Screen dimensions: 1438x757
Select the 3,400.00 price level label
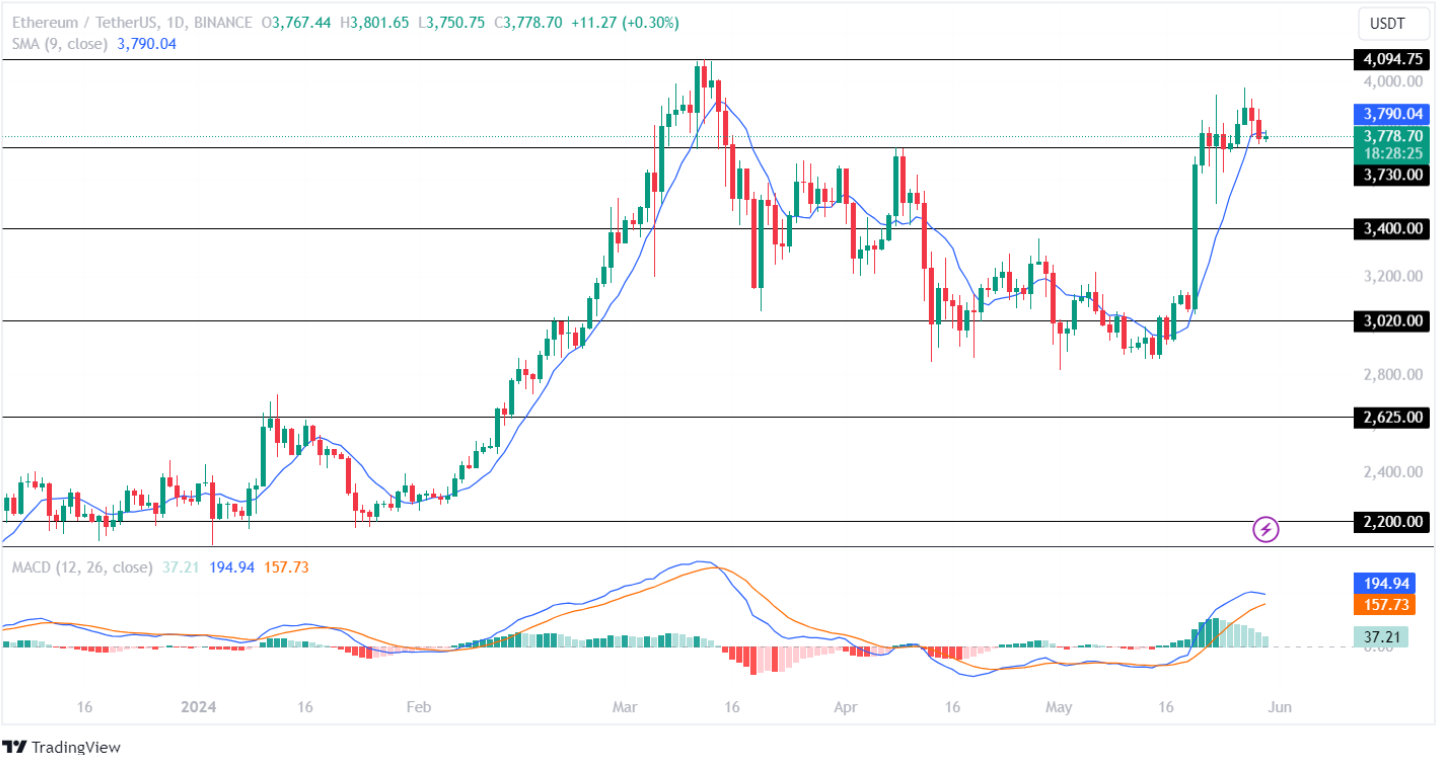click(x=1393, y=229)
